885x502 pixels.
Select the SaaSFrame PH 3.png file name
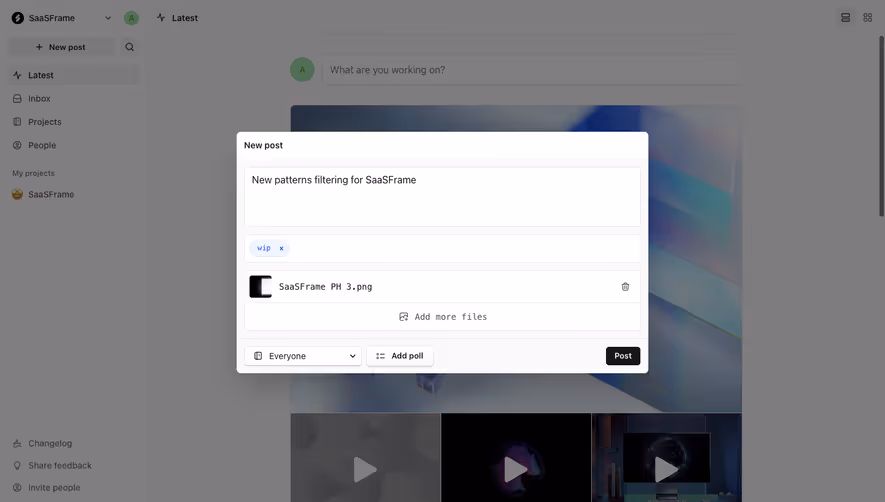(326, 287)
